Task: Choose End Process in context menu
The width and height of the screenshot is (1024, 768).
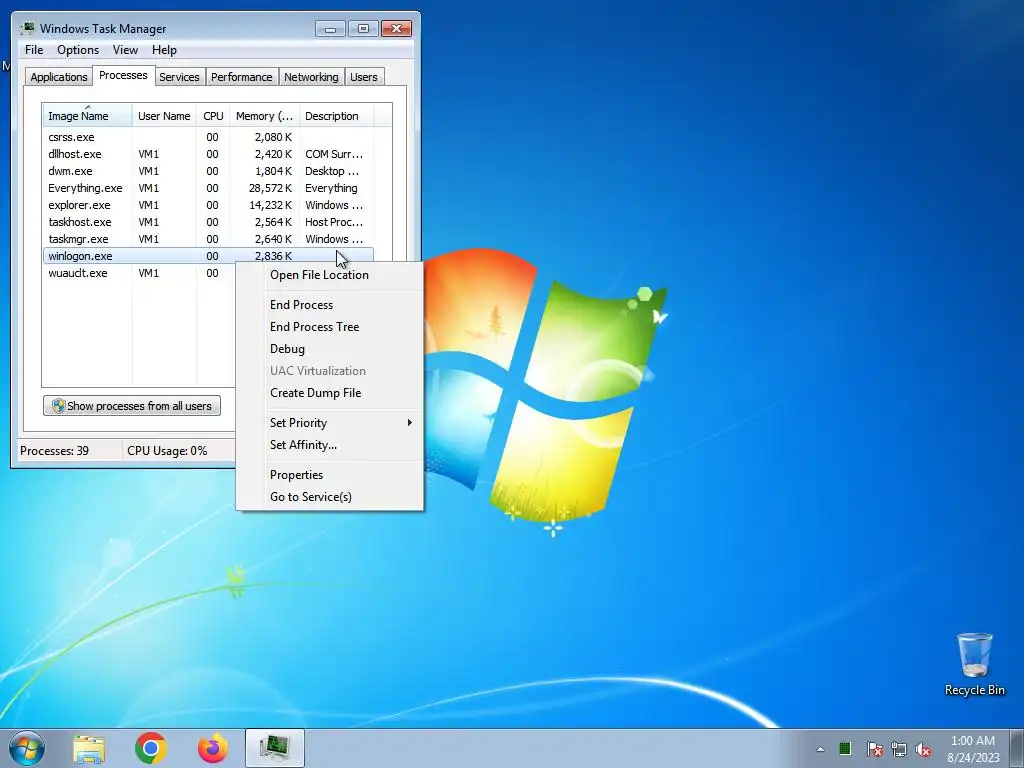Action: (x=329, y=305)
